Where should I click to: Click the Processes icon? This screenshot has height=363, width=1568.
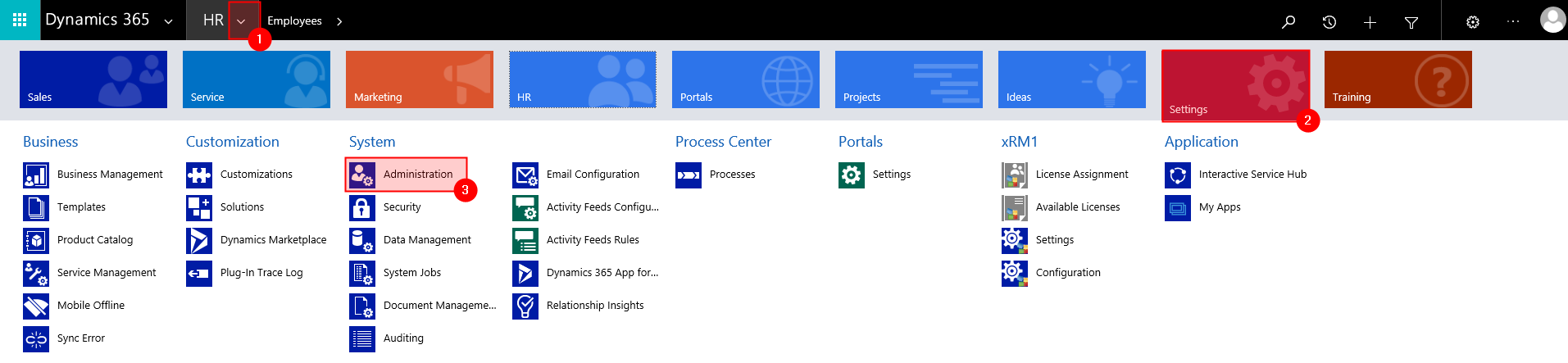click(689, 175)
